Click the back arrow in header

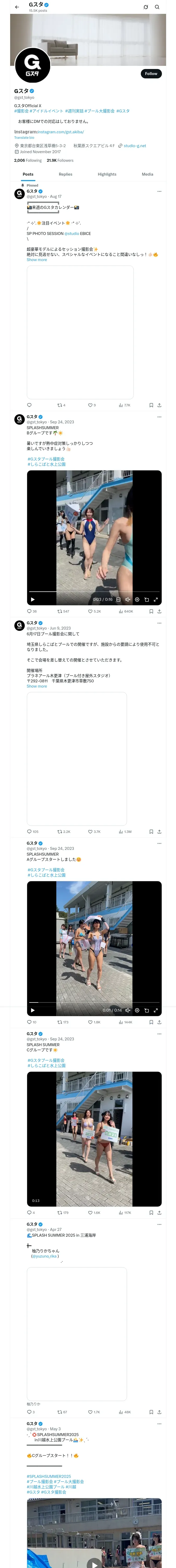(x=17, y=7)
